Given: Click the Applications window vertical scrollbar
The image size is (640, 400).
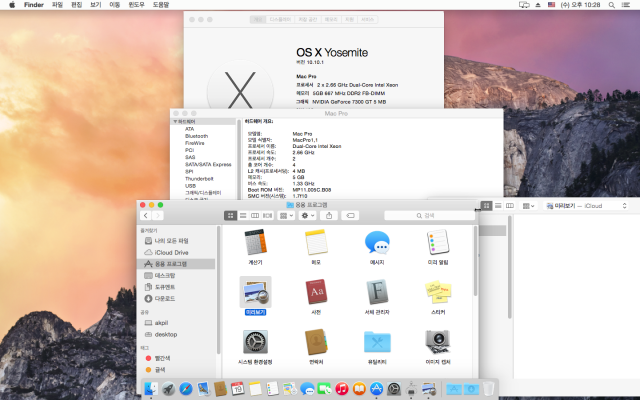Looking at the screenshot, I should click(x=475, y=261).
